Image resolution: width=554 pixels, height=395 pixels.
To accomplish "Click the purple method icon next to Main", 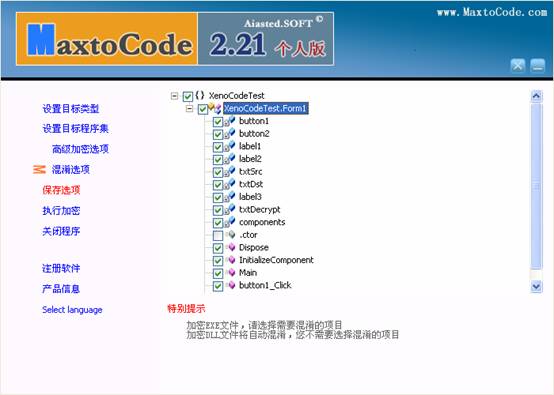I will (231, 272).
